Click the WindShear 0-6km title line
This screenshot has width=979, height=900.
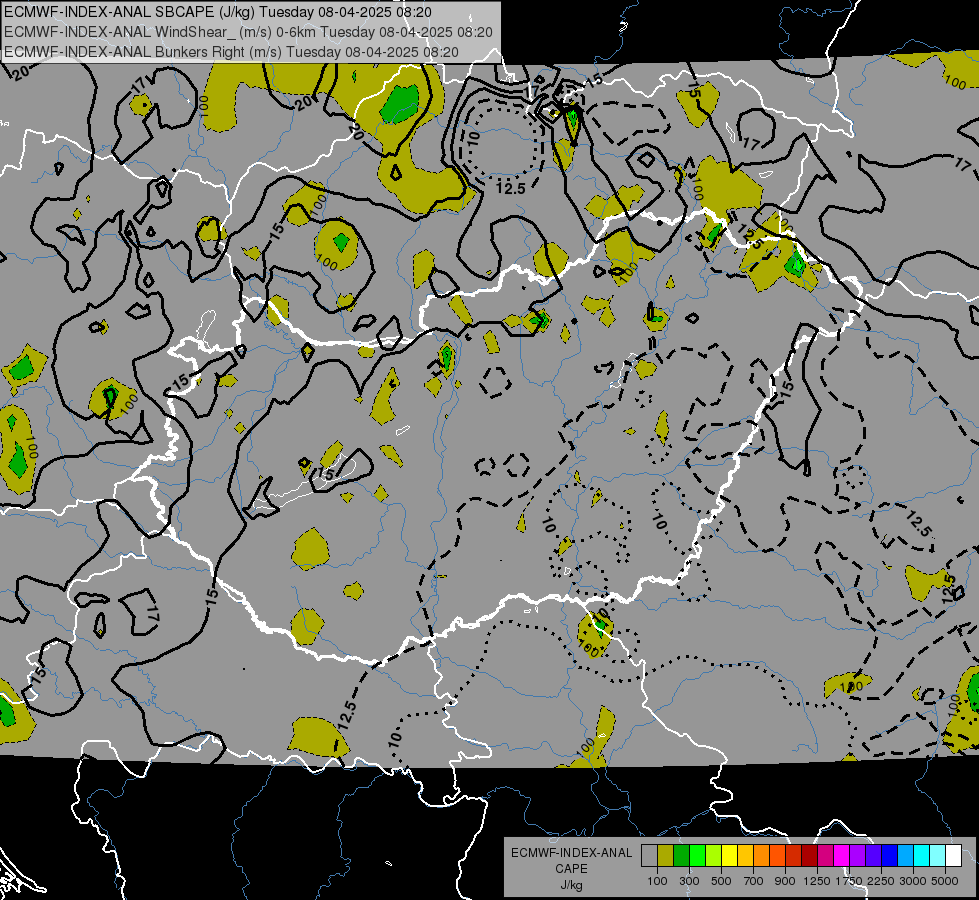[248, 32]
